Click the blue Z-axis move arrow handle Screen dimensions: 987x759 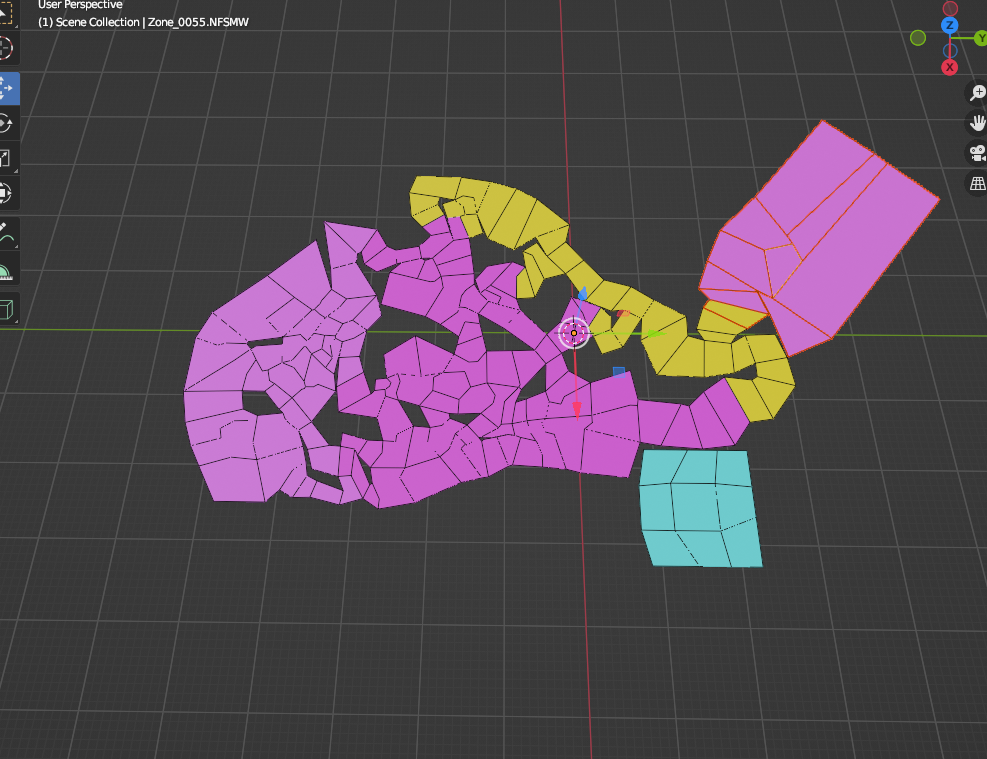click(582, 293)
